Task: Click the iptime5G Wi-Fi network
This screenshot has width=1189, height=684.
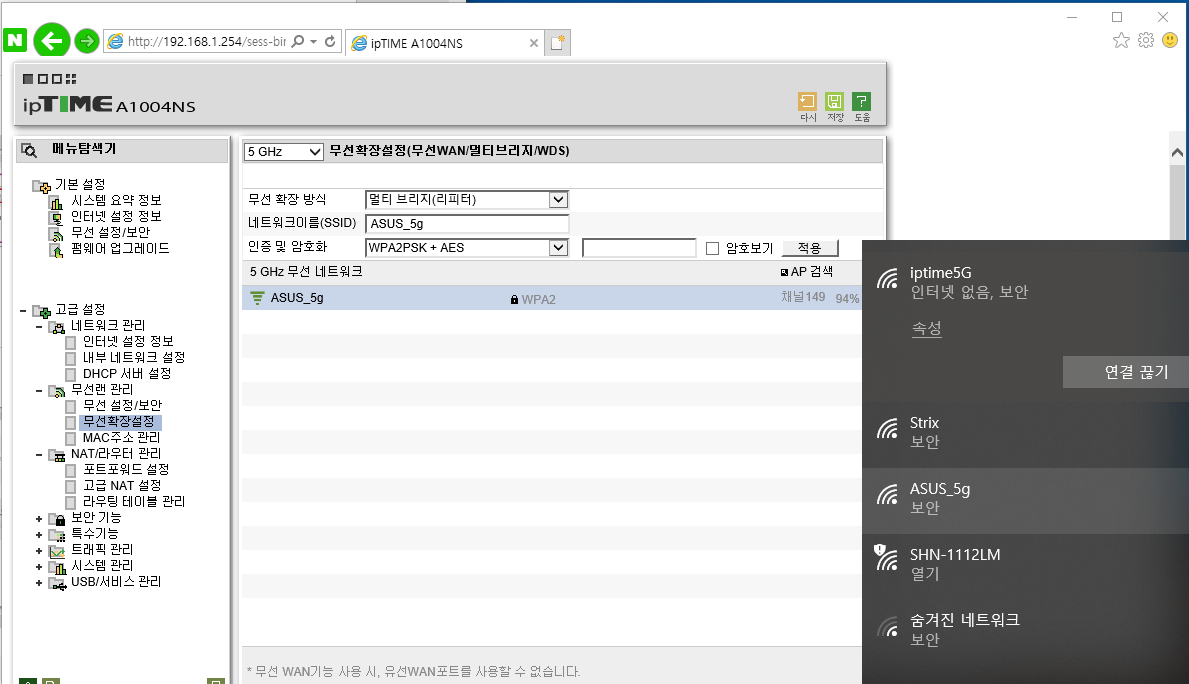Action: point(1025,282)
